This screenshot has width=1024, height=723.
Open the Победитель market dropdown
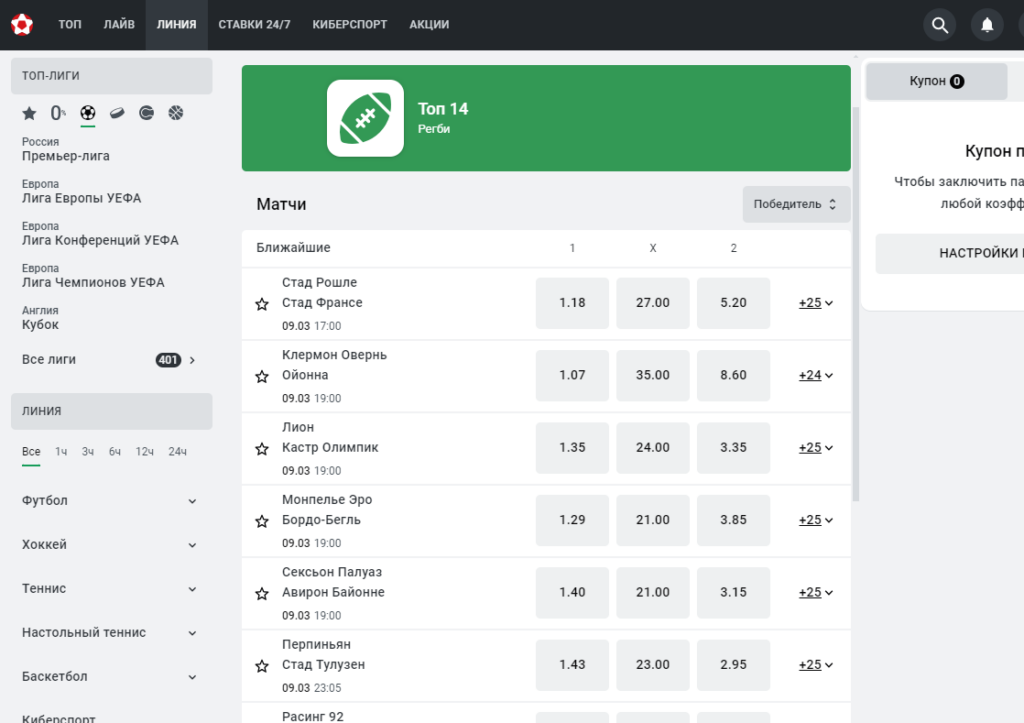(796, 204)
